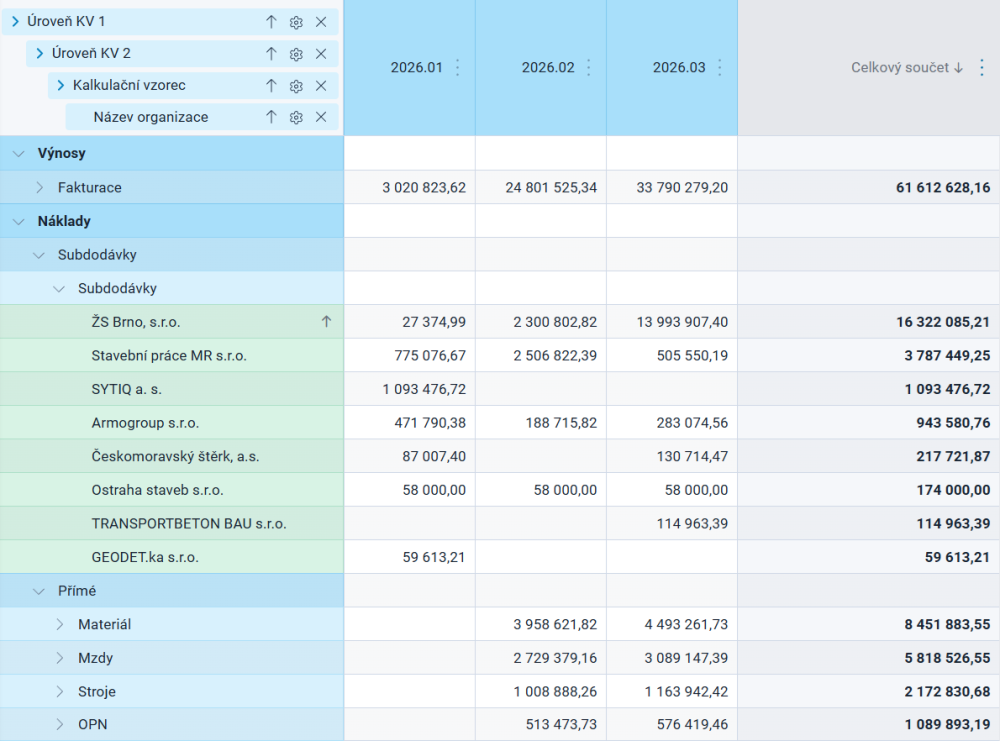Select the GEODET.ka s.r.o. row label

click(145, 557)
